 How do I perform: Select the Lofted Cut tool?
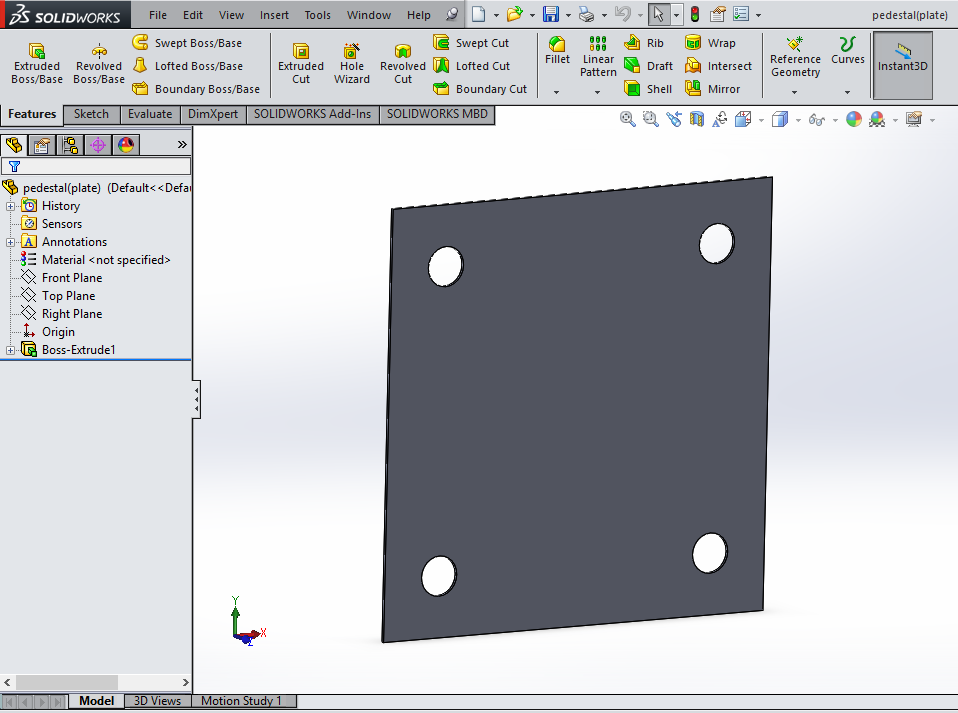click(x=472, y=65)
